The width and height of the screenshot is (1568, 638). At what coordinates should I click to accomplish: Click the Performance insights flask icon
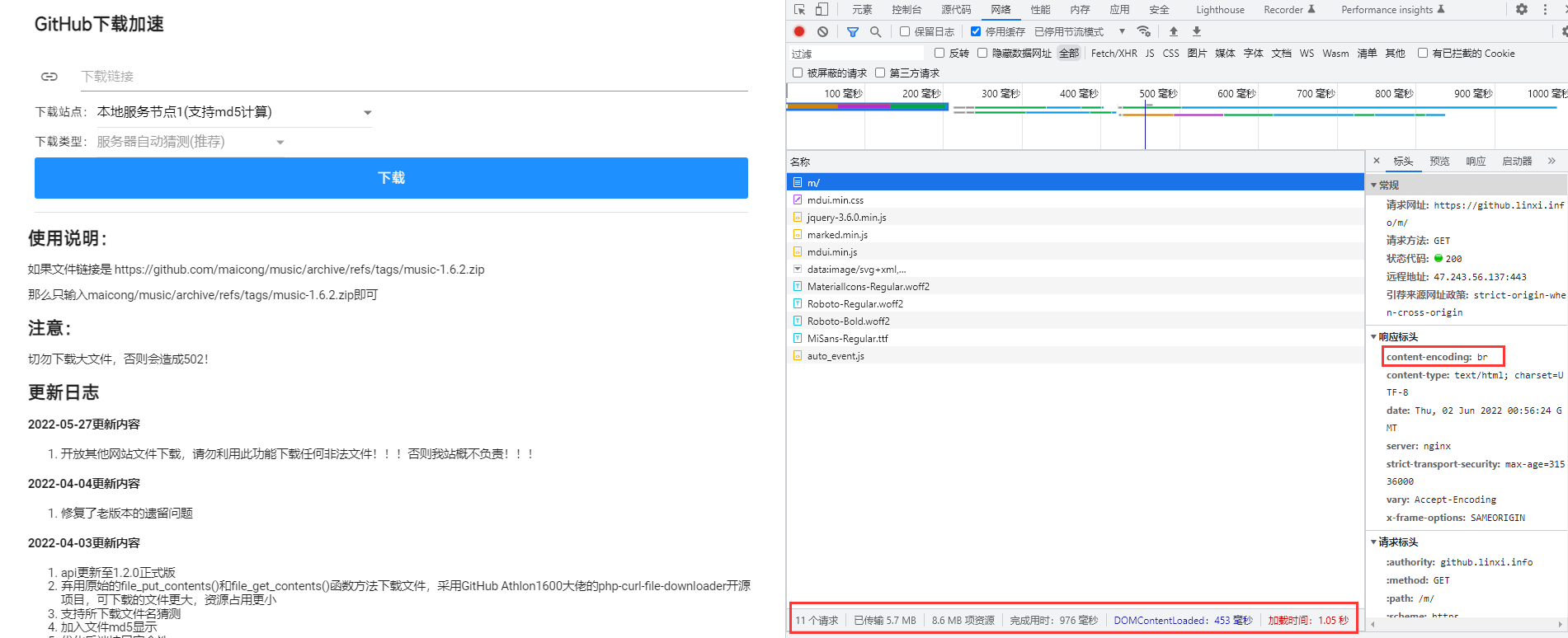(1441, 9)
